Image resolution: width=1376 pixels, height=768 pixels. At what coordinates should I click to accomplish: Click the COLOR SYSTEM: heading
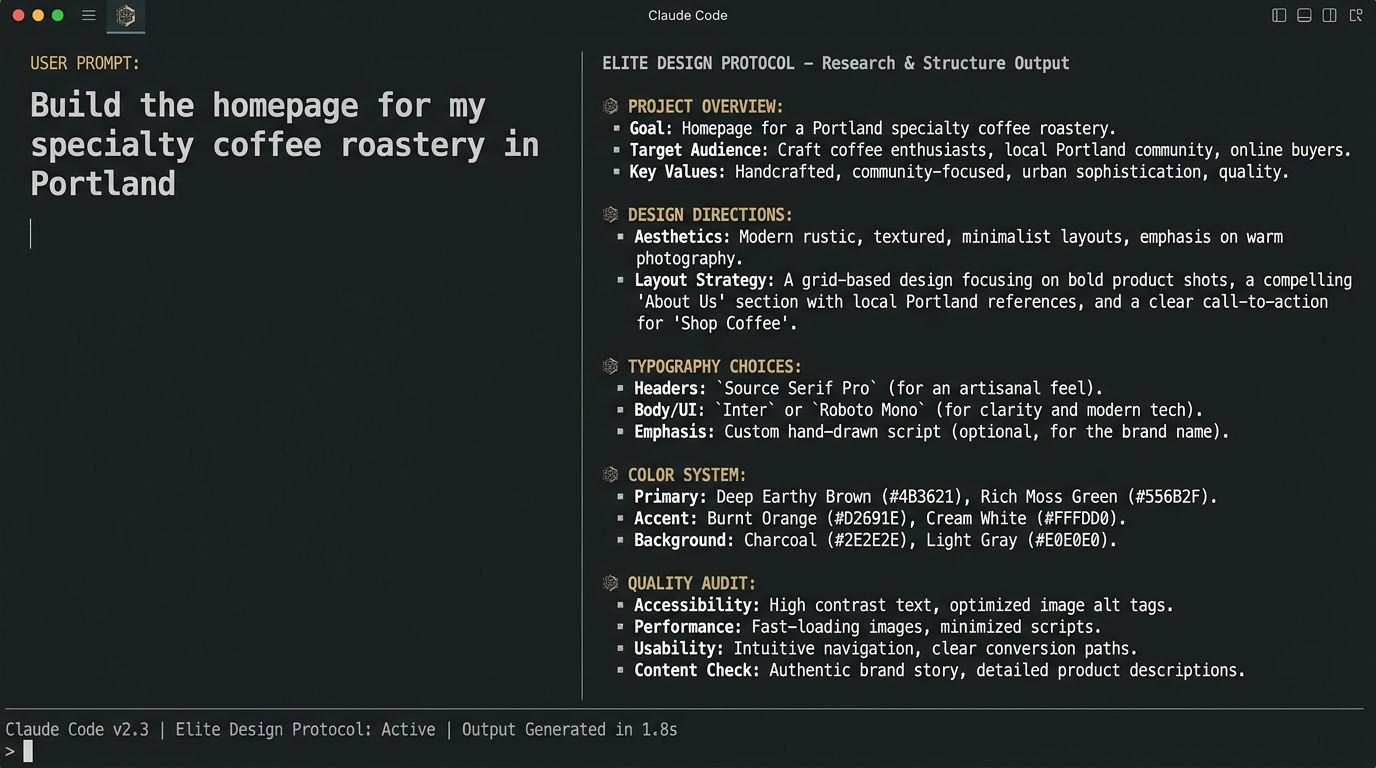[x=687, y=475]
